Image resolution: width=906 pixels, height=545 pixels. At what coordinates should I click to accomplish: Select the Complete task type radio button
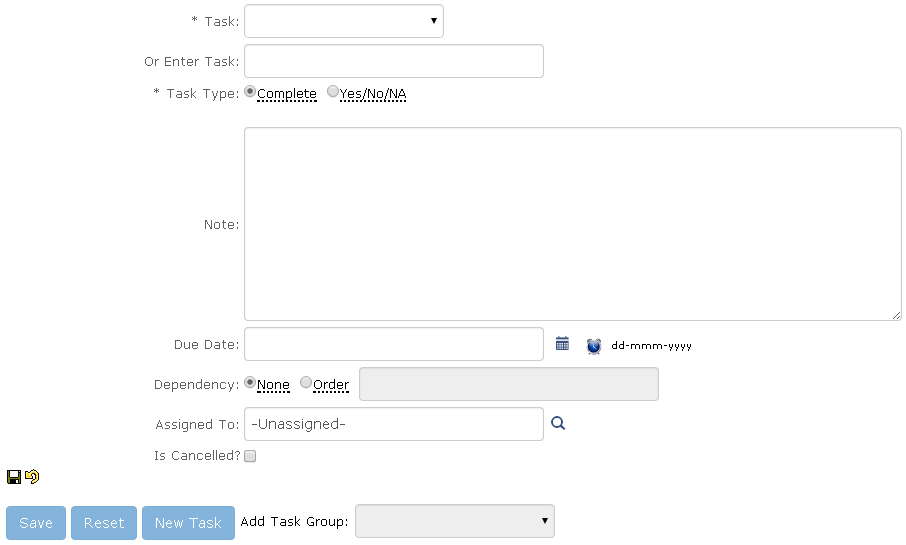click(x=250, y=92)
